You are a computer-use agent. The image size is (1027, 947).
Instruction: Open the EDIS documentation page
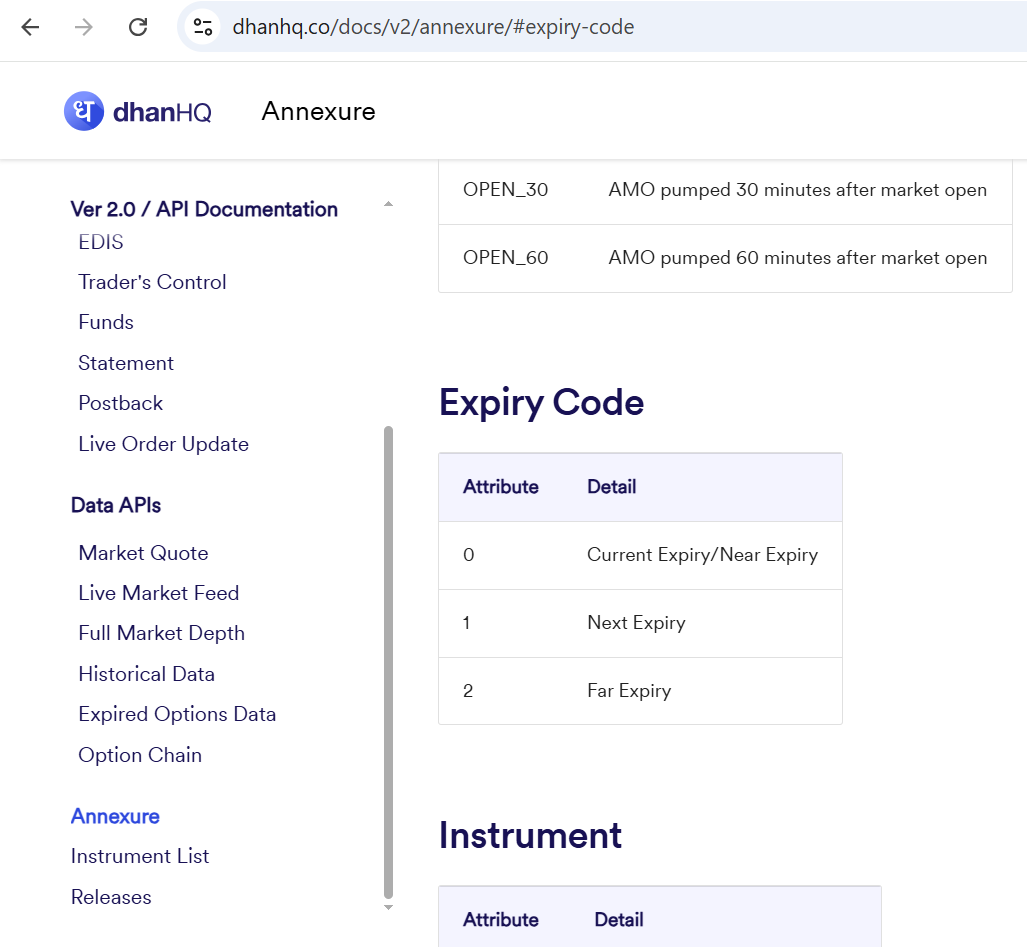tap(101, 242)
